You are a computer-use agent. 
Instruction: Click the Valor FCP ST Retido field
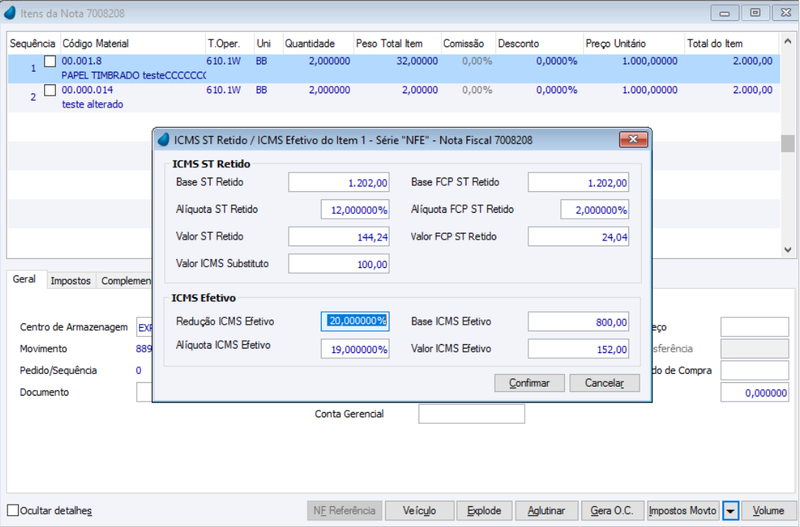pos(579,237)
